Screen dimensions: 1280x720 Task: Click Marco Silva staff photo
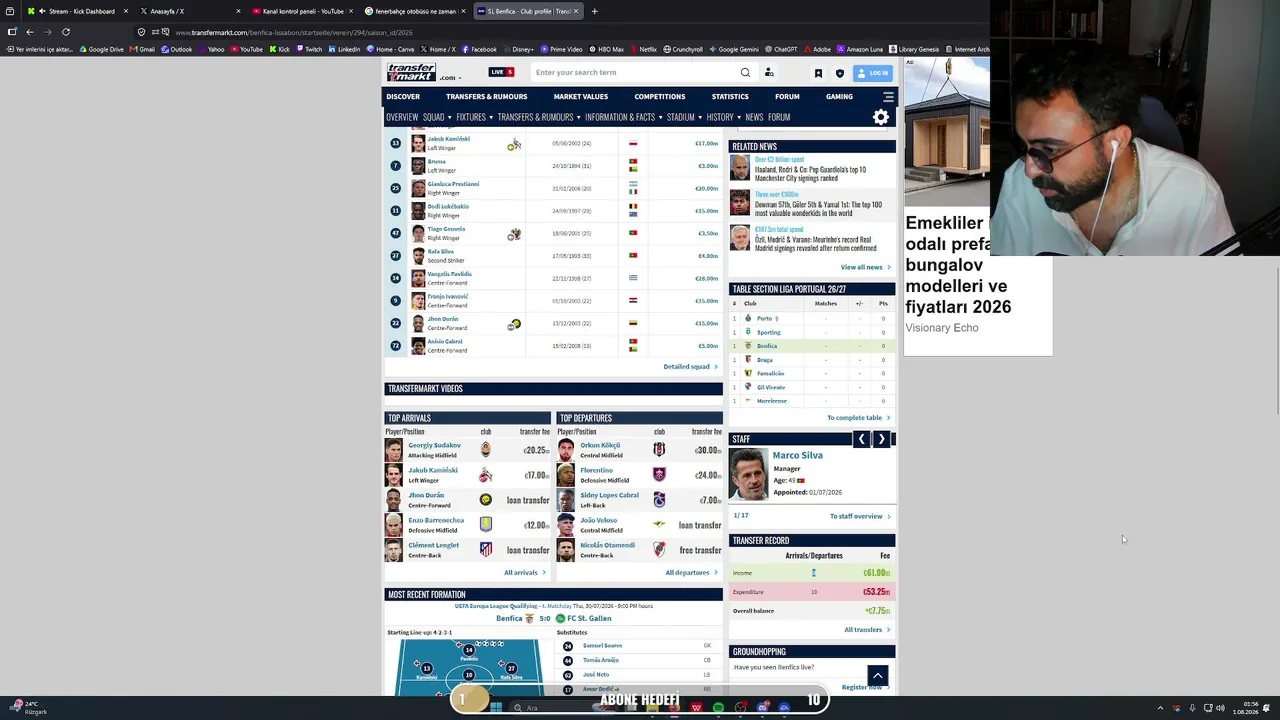click(x=748, y=475)
